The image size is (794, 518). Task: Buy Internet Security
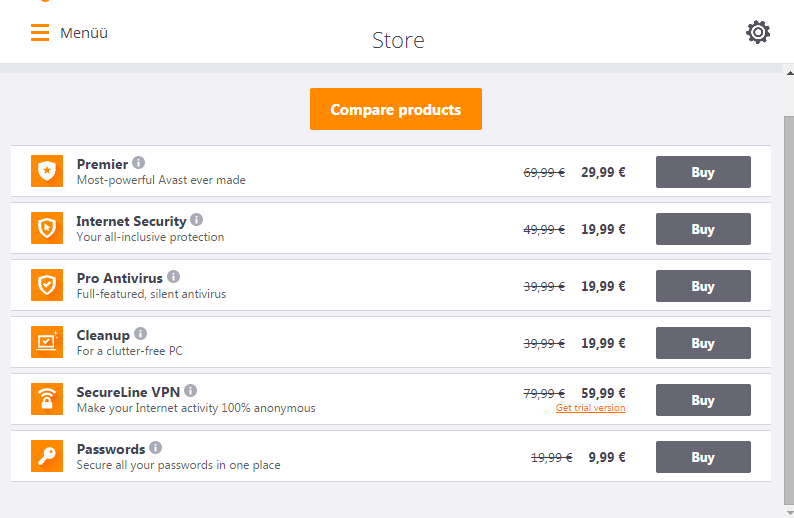click(703, 229)
